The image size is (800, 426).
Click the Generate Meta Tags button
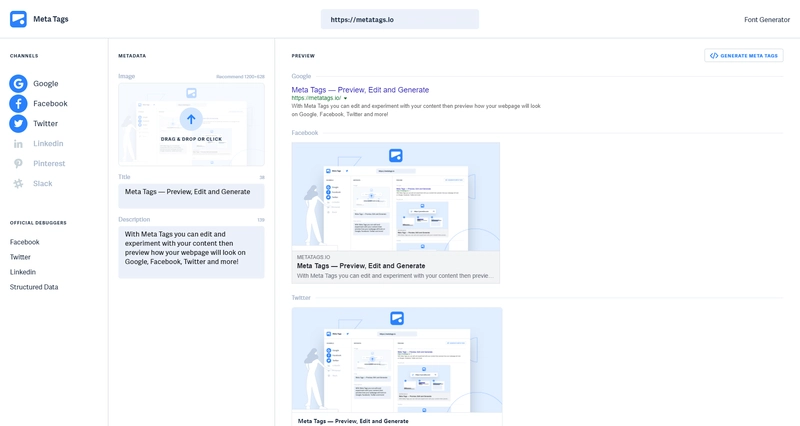point(744,56)
